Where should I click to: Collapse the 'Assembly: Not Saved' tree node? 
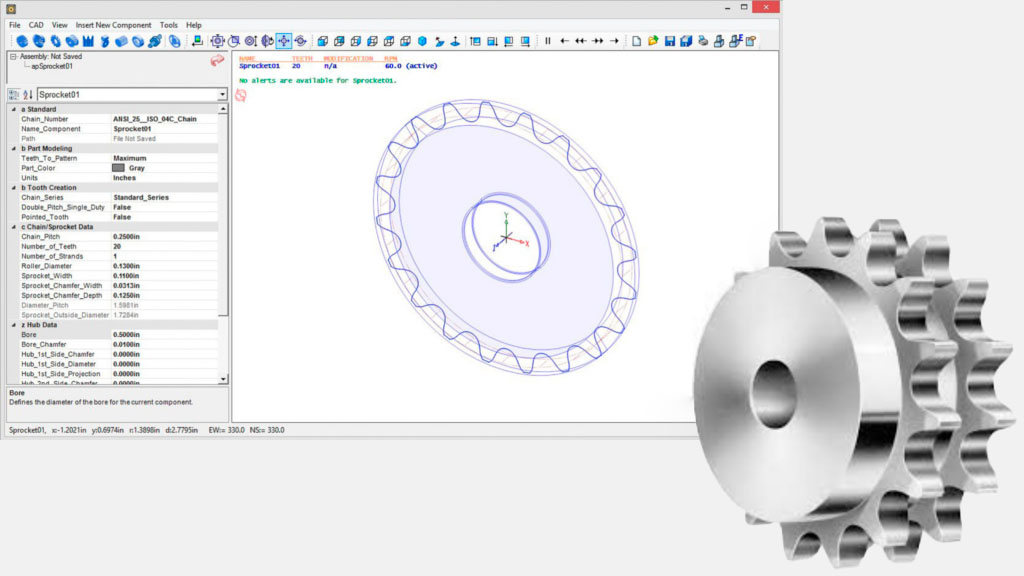(x=12, y=57)
